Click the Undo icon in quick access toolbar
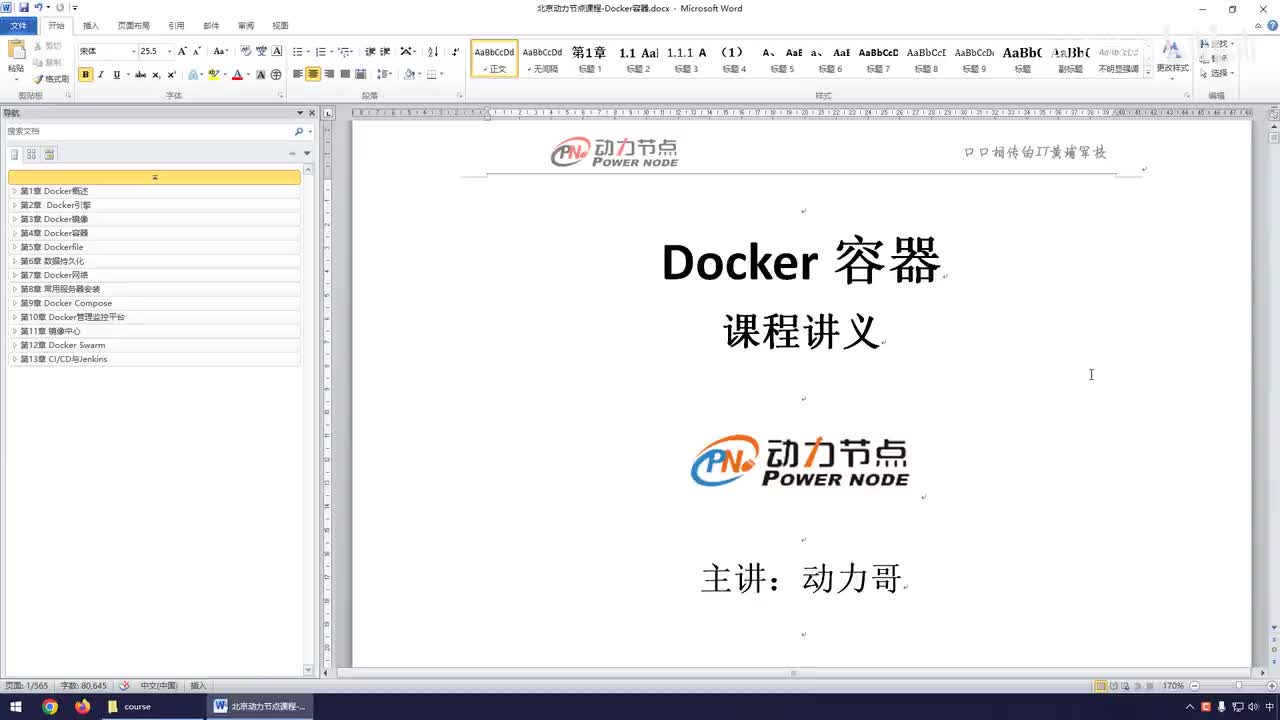Viewport: 1280px width, 720px height. (x=38, y=8)
